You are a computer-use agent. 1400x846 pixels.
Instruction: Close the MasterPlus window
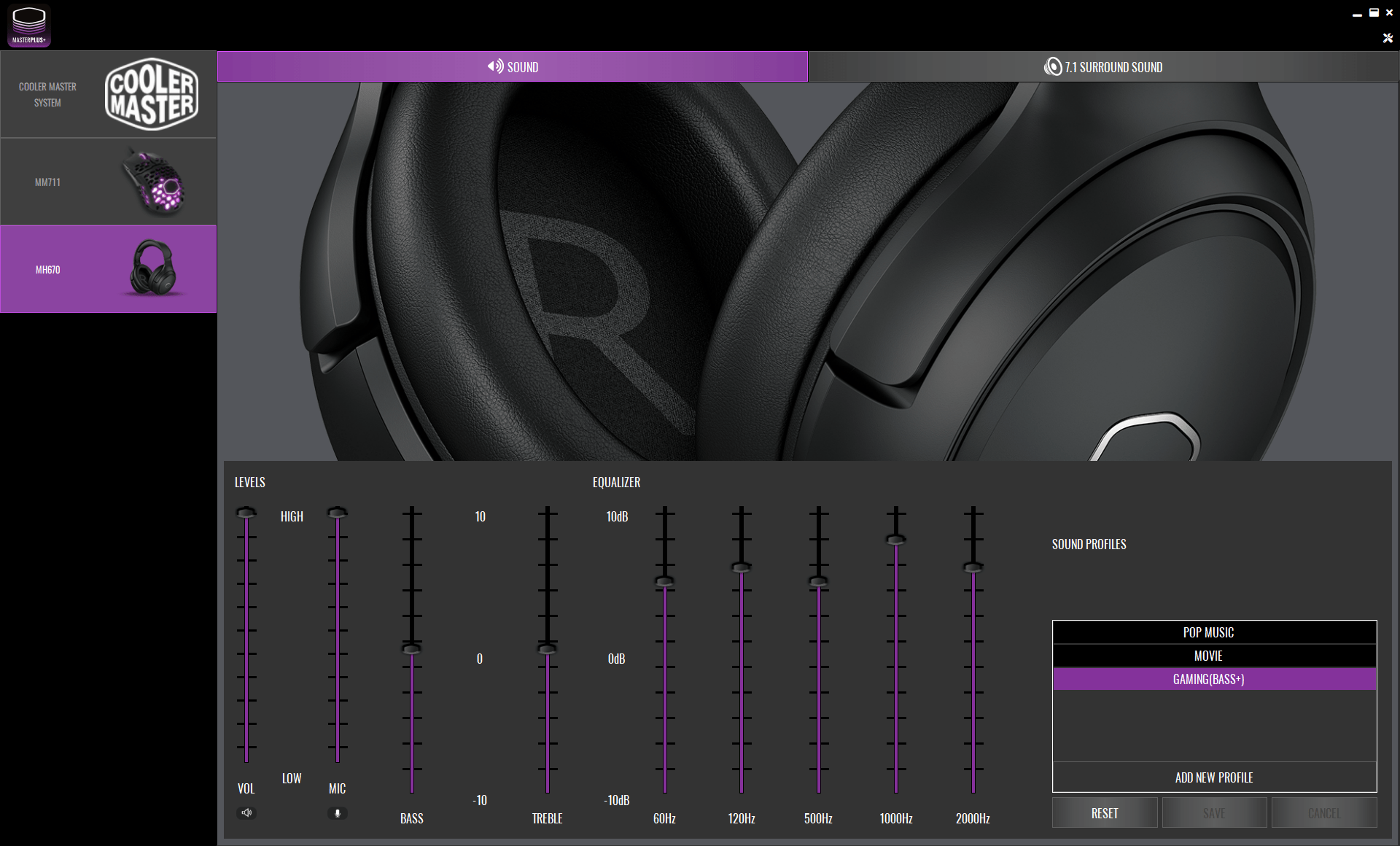coord(1390,12)
